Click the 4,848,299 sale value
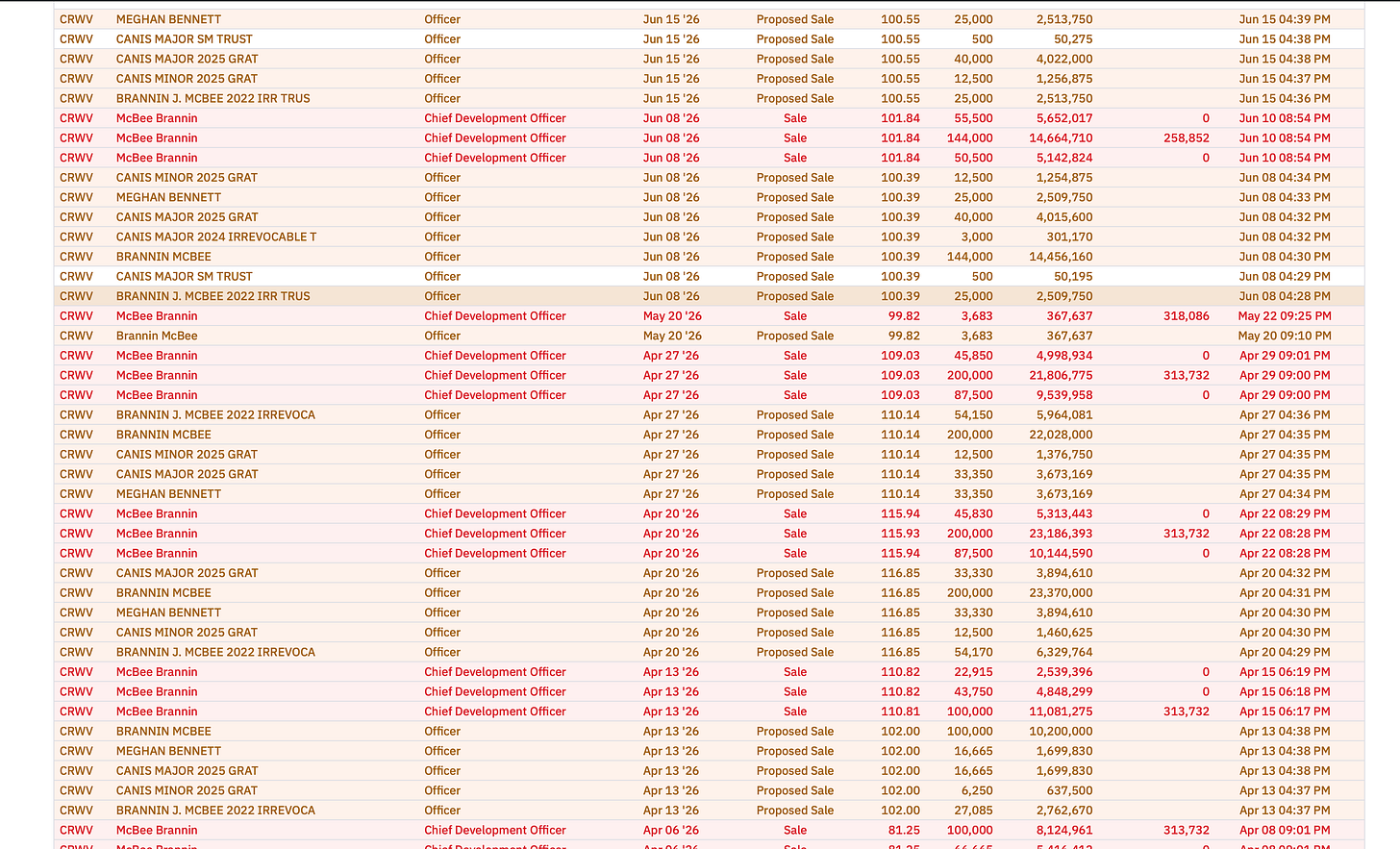Image resolution: width=1400 pixels, height=849 pixels. tap(1064, 691)
